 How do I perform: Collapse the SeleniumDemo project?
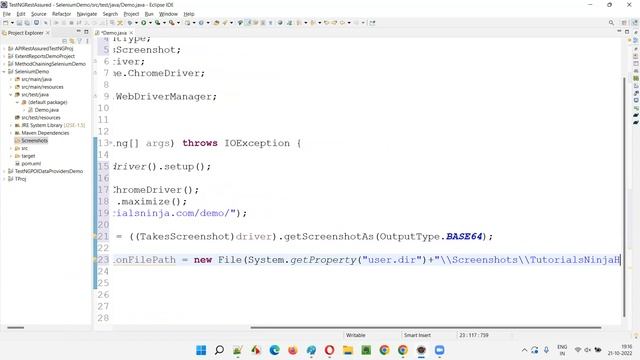[x=4, y=71]
